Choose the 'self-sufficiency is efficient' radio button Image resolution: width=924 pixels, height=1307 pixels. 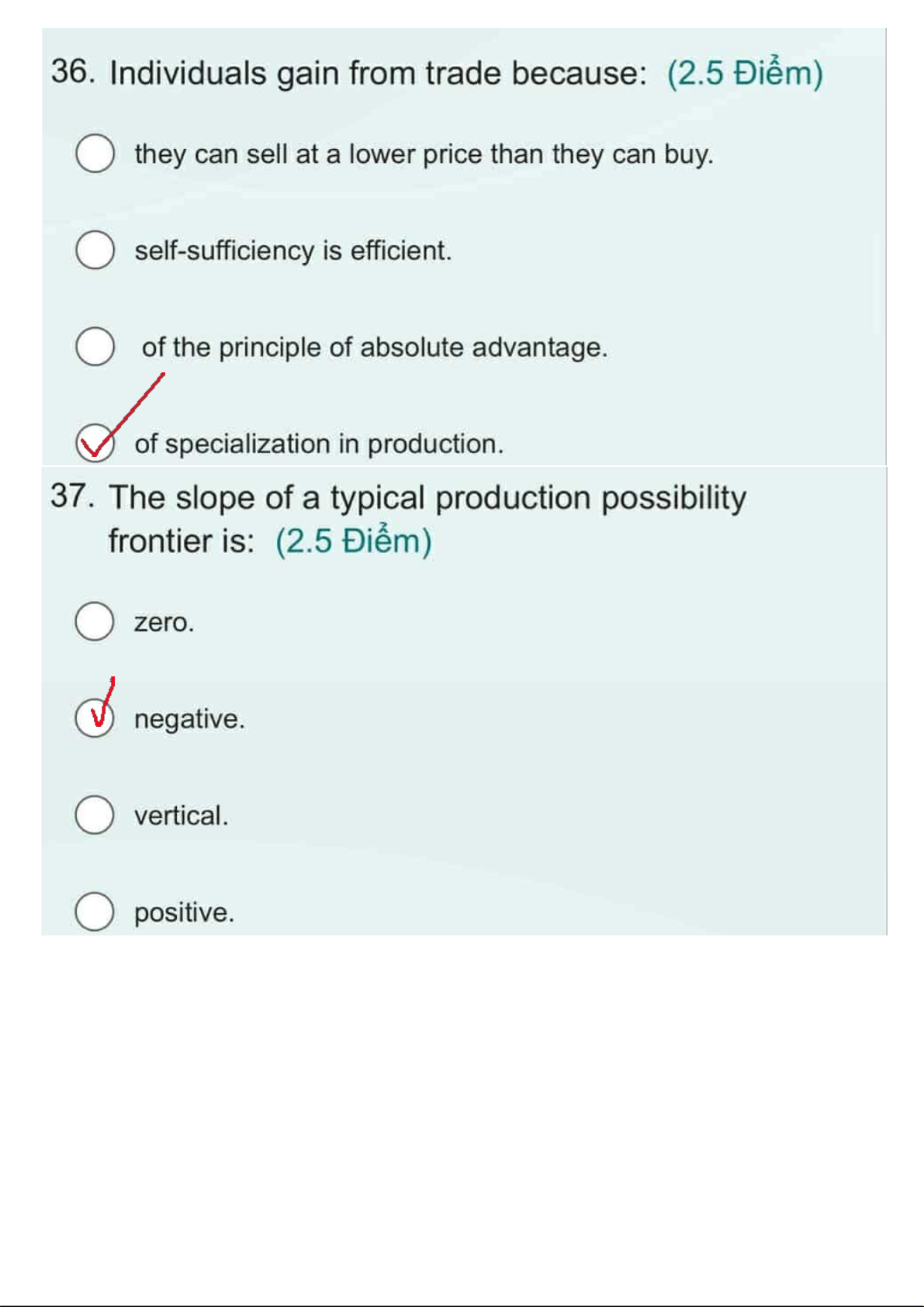pos(95,250)
